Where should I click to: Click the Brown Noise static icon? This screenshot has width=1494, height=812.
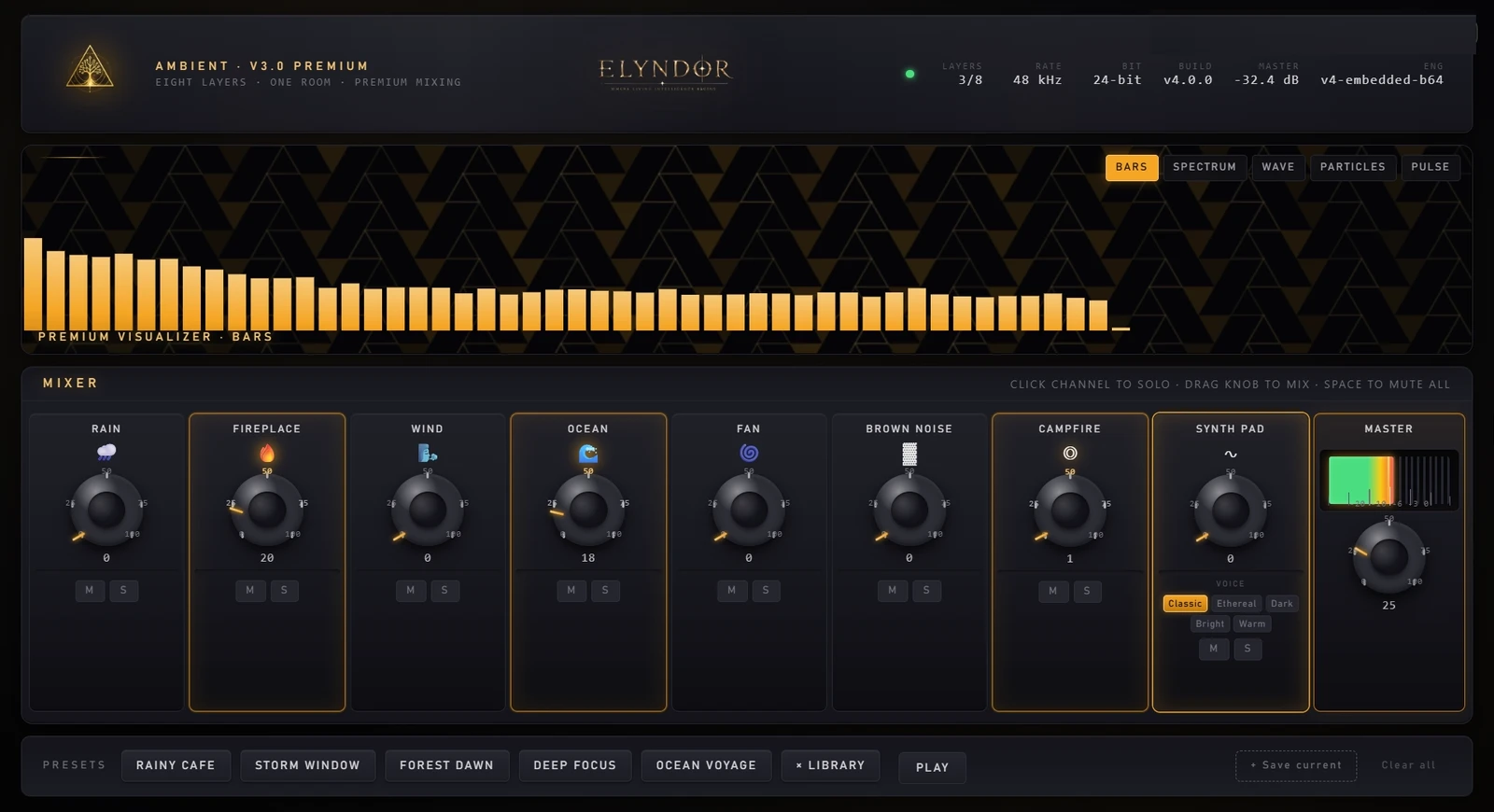(909, 454)
